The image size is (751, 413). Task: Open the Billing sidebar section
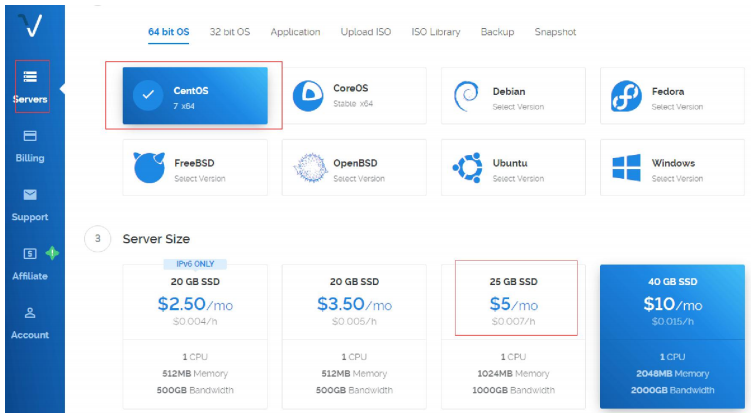tap(30, 146)
